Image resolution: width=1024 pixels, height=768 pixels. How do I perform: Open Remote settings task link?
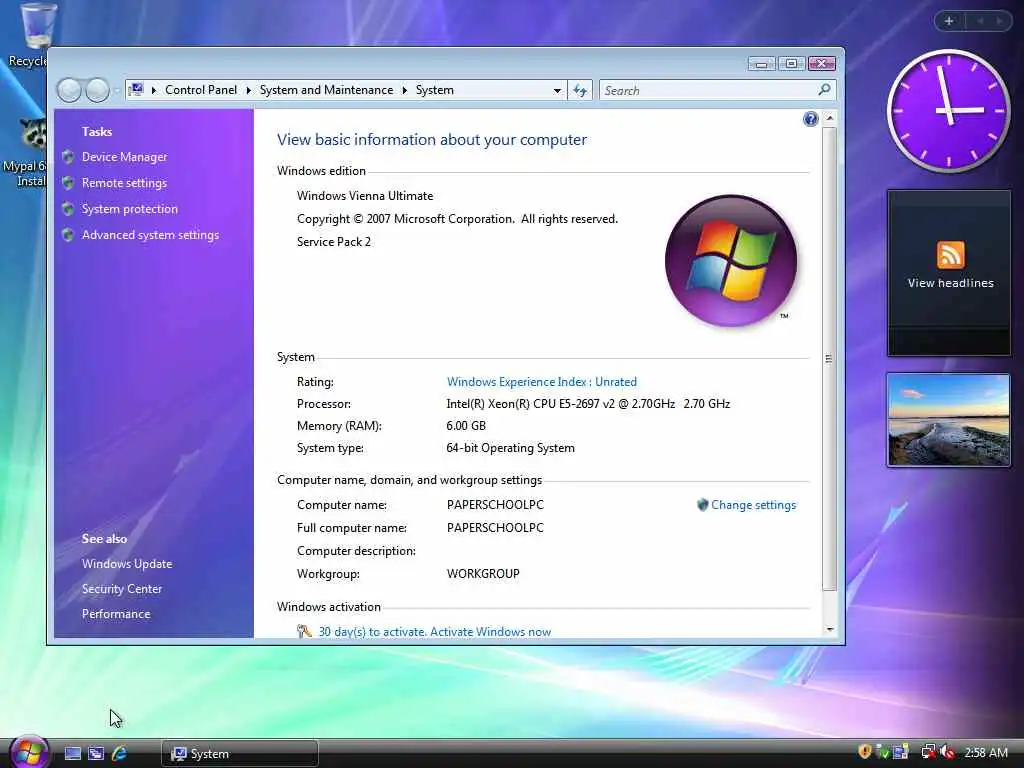(x=124, y=183)
